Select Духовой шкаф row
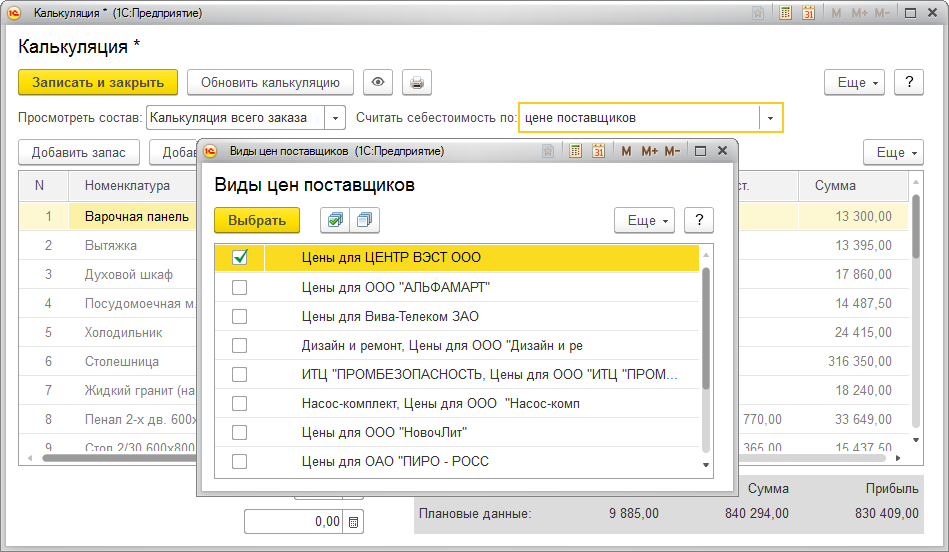The image size is (949, 552). pos(129,275)
